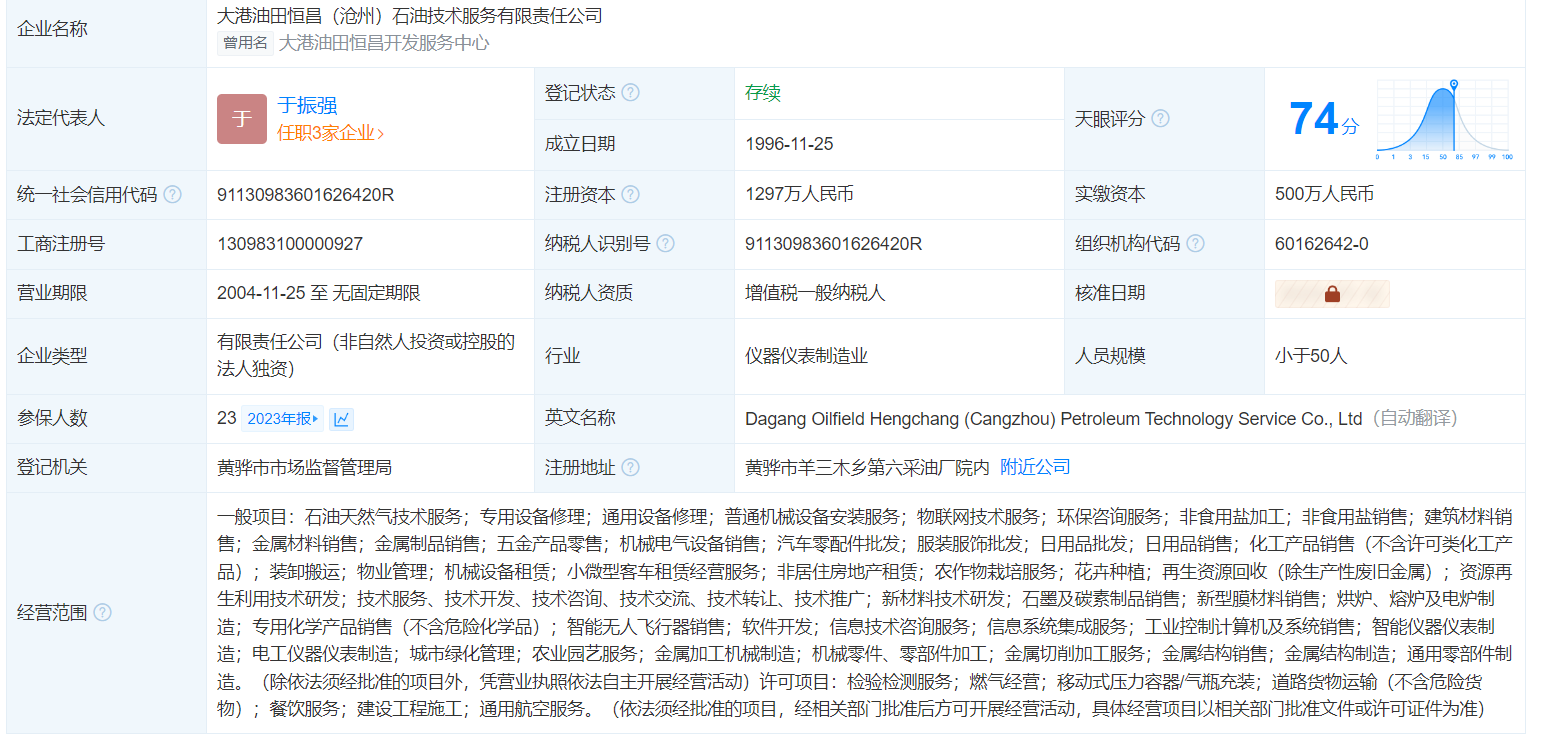Click insured count value 23
Viewport: 1542px width, 744px height.
[226, 419]
